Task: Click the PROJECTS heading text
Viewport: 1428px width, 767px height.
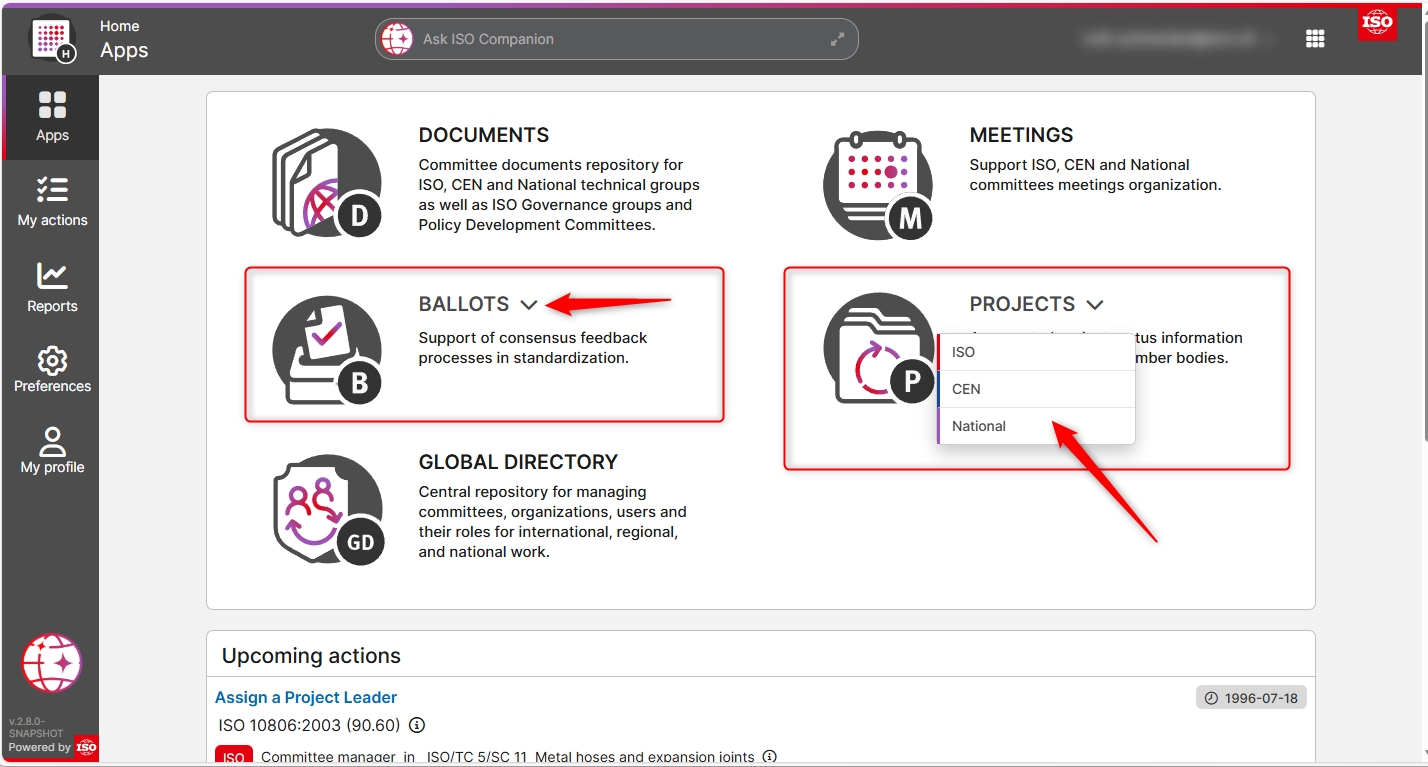Action: tap(1022, 304)
